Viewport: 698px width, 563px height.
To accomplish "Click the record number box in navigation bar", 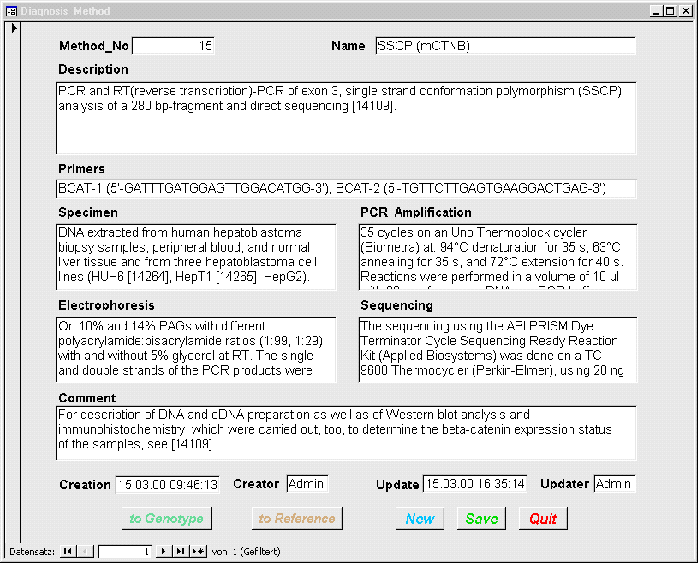I will (125, 551).
